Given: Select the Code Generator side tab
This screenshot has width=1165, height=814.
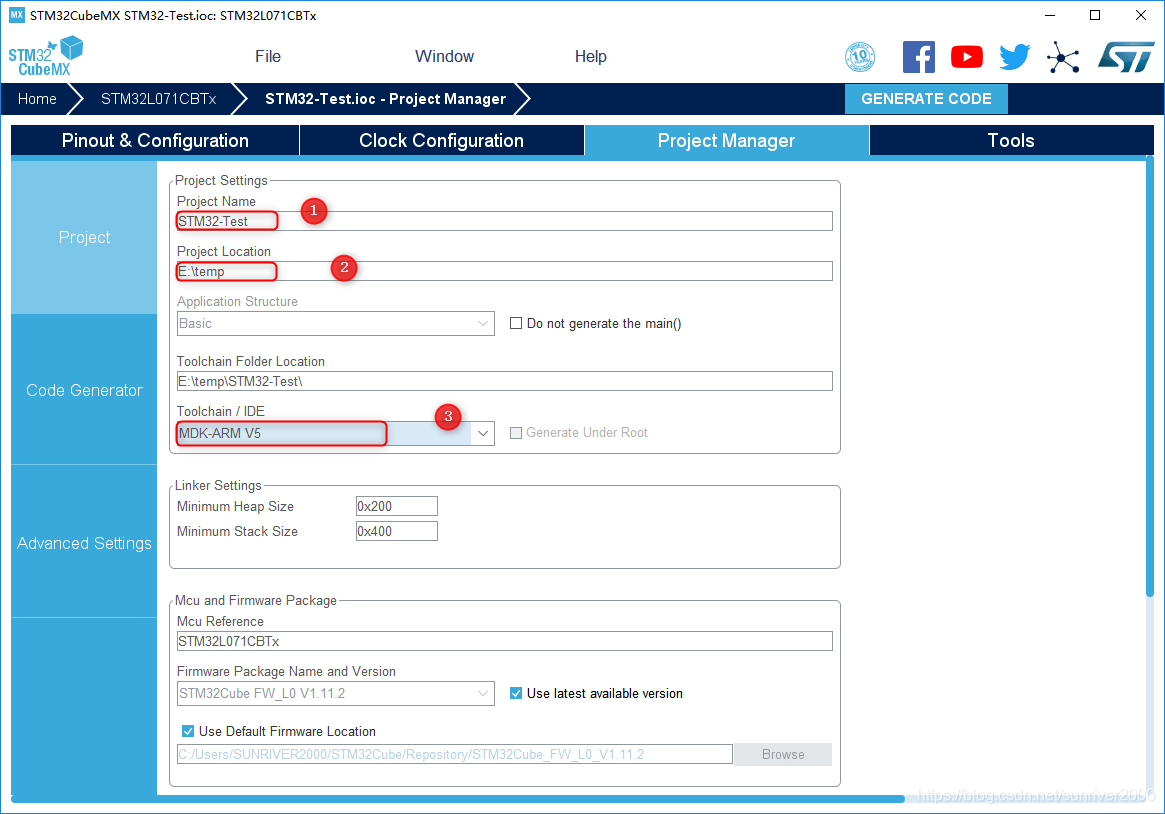Looking at the screenshot, I should [84, 390].
